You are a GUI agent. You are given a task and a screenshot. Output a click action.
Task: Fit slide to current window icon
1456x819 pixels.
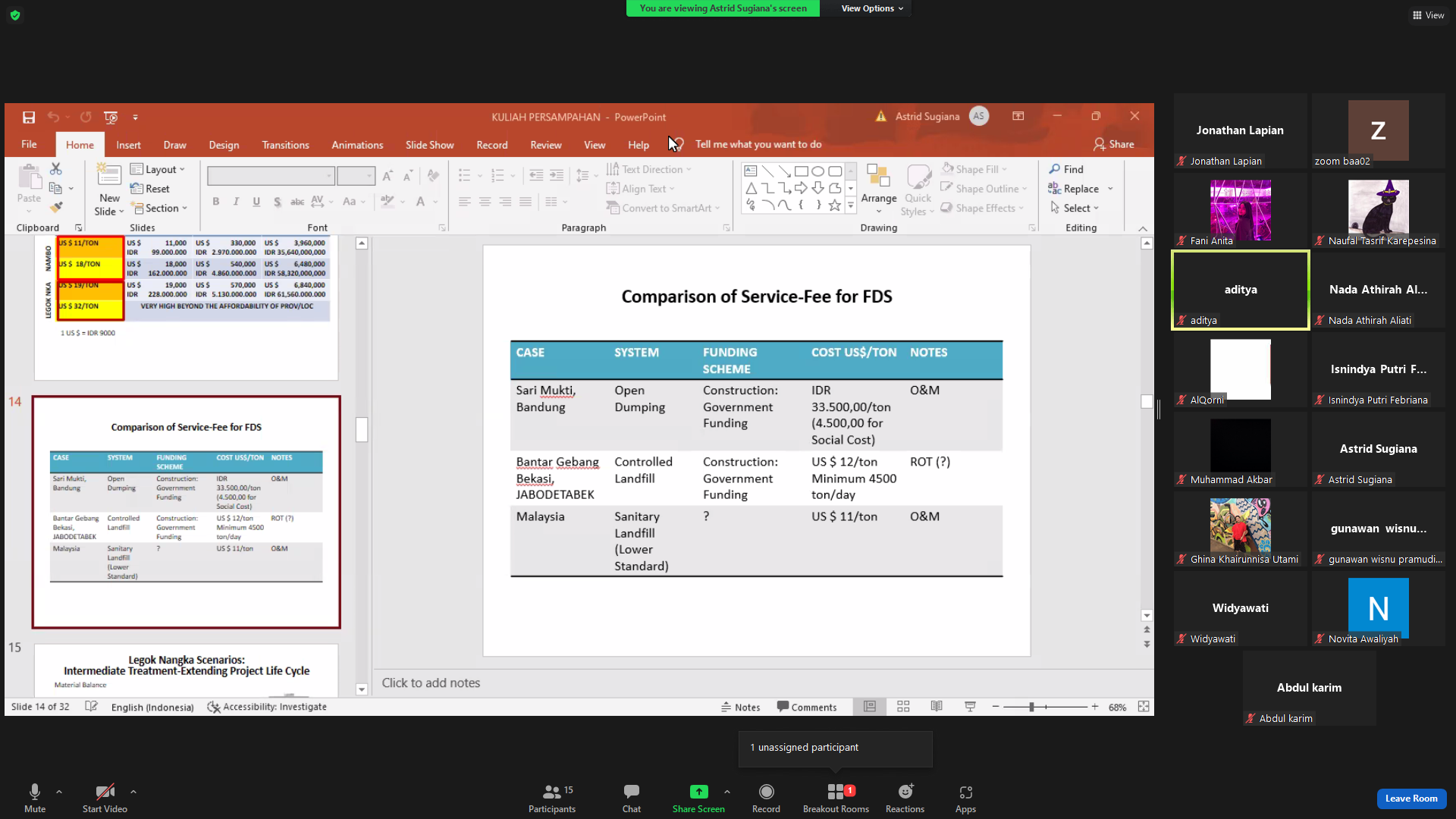[x=1144, y=707]
